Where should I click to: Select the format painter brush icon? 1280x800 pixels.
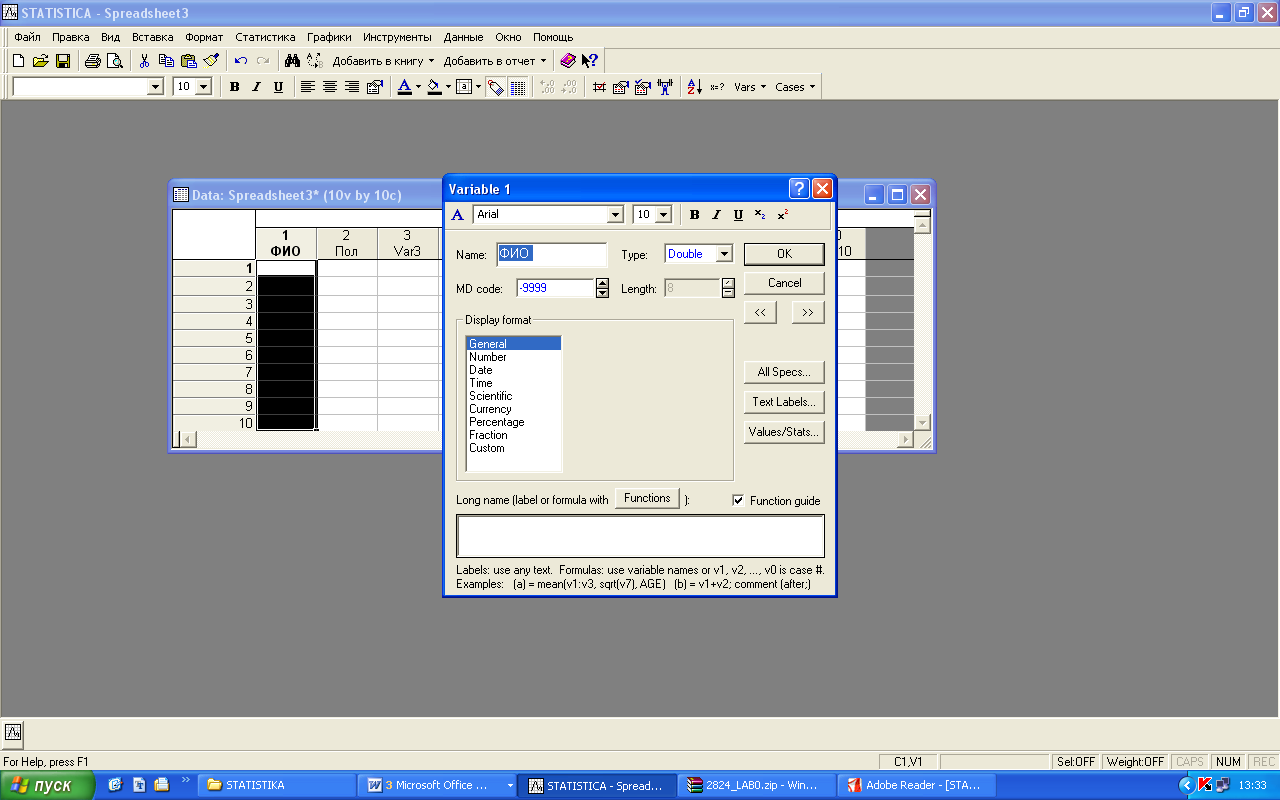click(x=210, y=61)
